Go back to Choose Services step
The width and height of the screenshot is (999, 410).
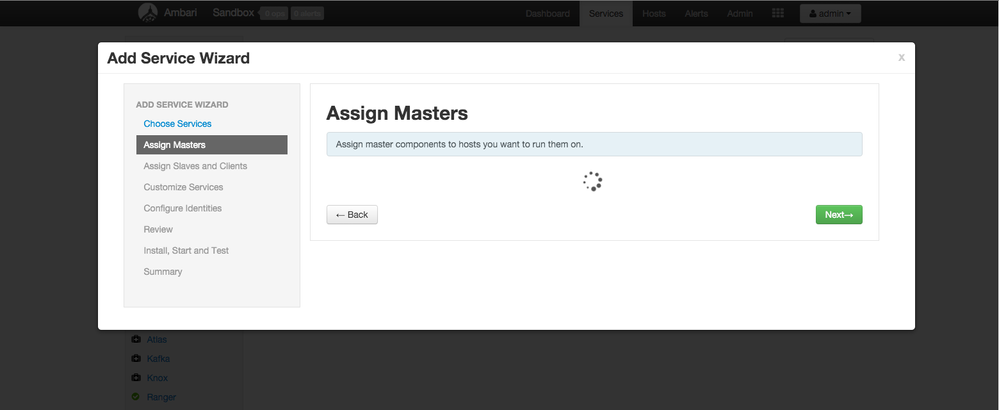tap(177, 124)
